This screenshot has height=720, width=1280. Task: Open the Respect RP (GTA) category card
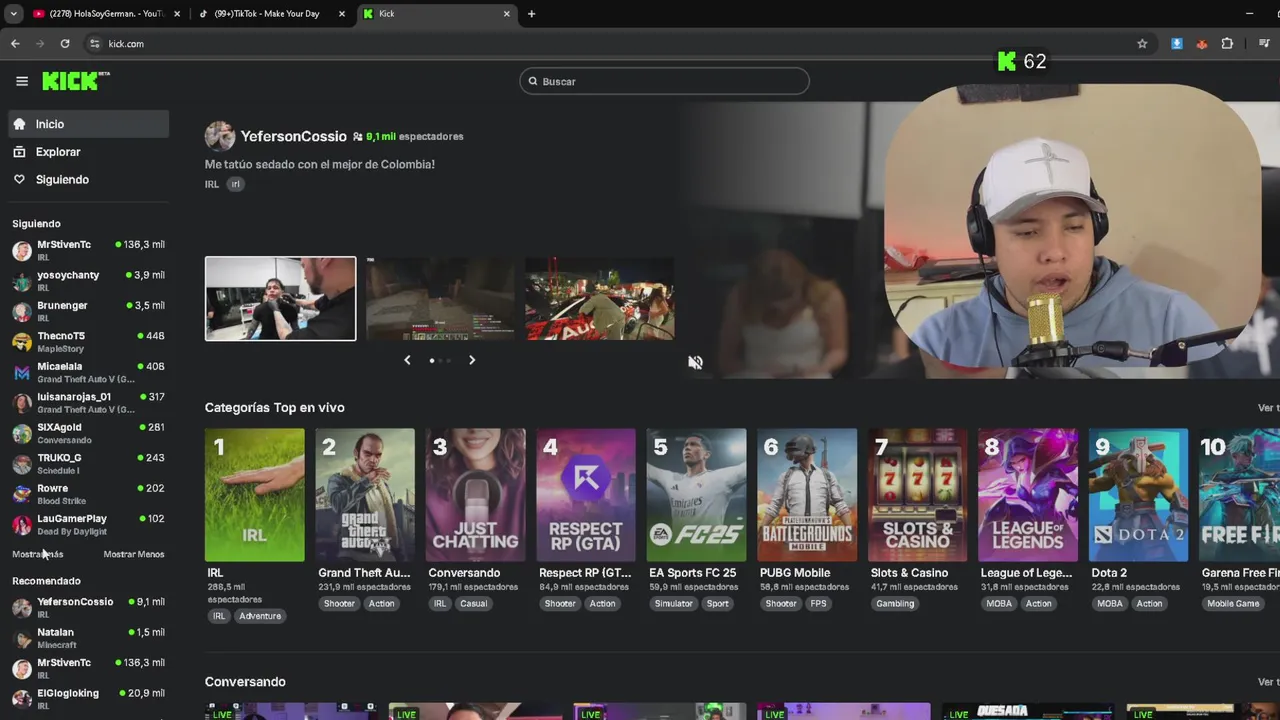[x=586, y=495]
